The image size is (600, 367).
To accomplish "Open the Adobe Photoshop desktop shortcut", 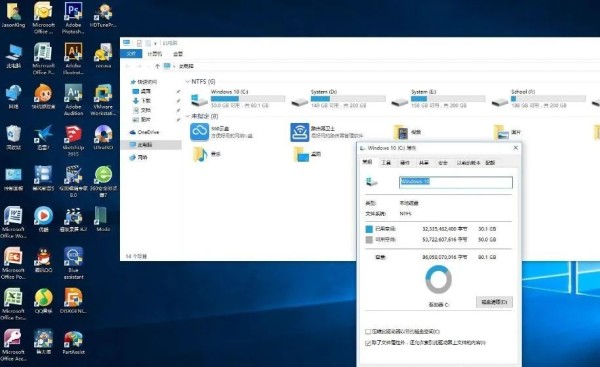I will tap(73, 18).
